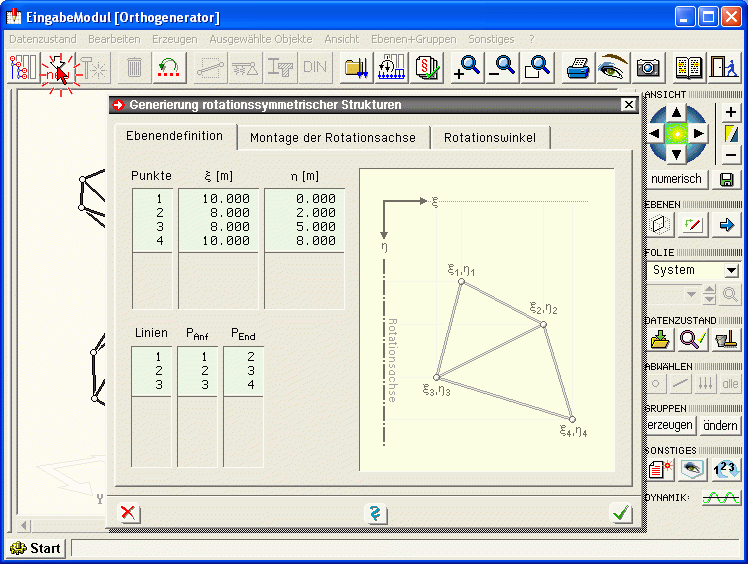Open the print function via printer icon

579,67
